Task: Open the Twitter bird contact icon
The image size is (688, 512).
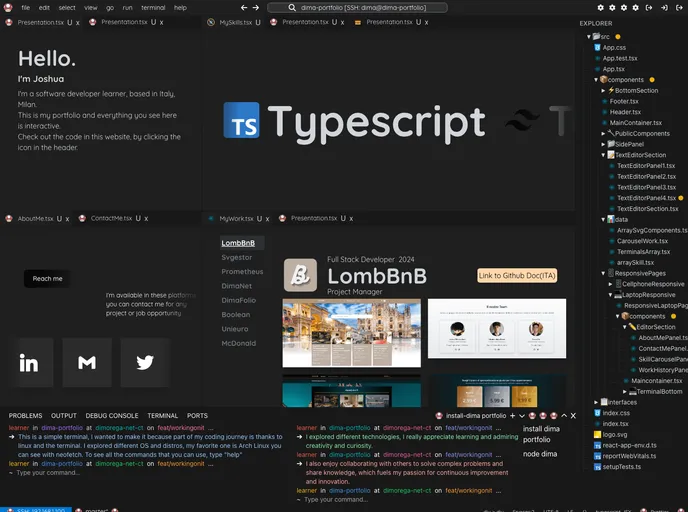Action: 145,363
